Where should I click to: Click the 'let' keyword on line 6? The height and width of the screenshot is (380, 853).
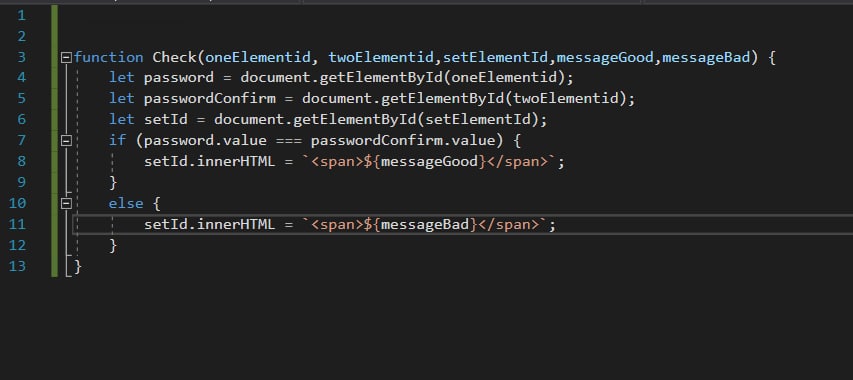pos(122,120)
